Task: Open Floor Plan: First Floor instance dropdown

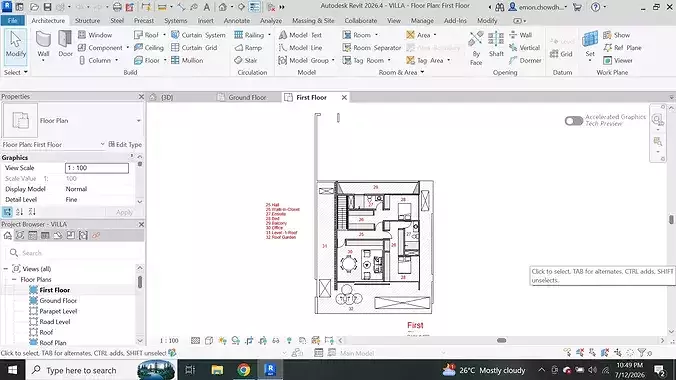Action: [x=102, y=144]
